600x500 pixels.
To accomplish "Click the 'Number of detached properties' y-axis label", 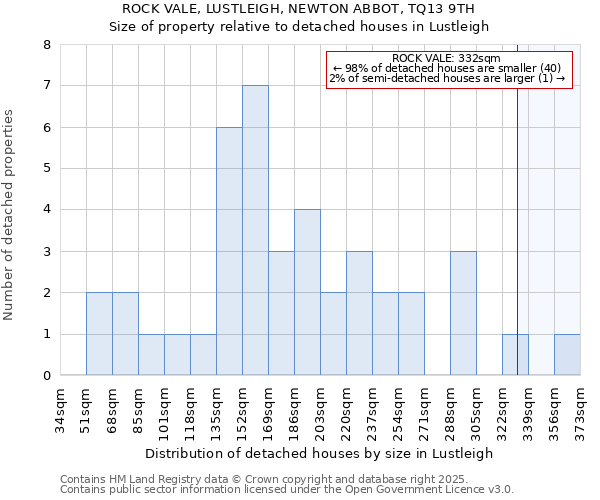I will (x=9, y=216).
